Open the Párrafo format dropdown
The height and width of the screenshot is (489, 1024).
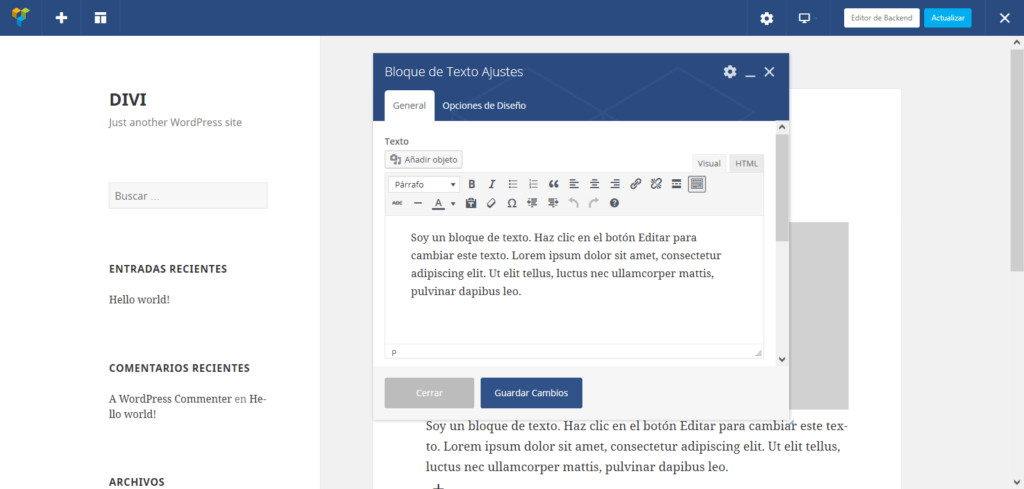click(424, 184)
